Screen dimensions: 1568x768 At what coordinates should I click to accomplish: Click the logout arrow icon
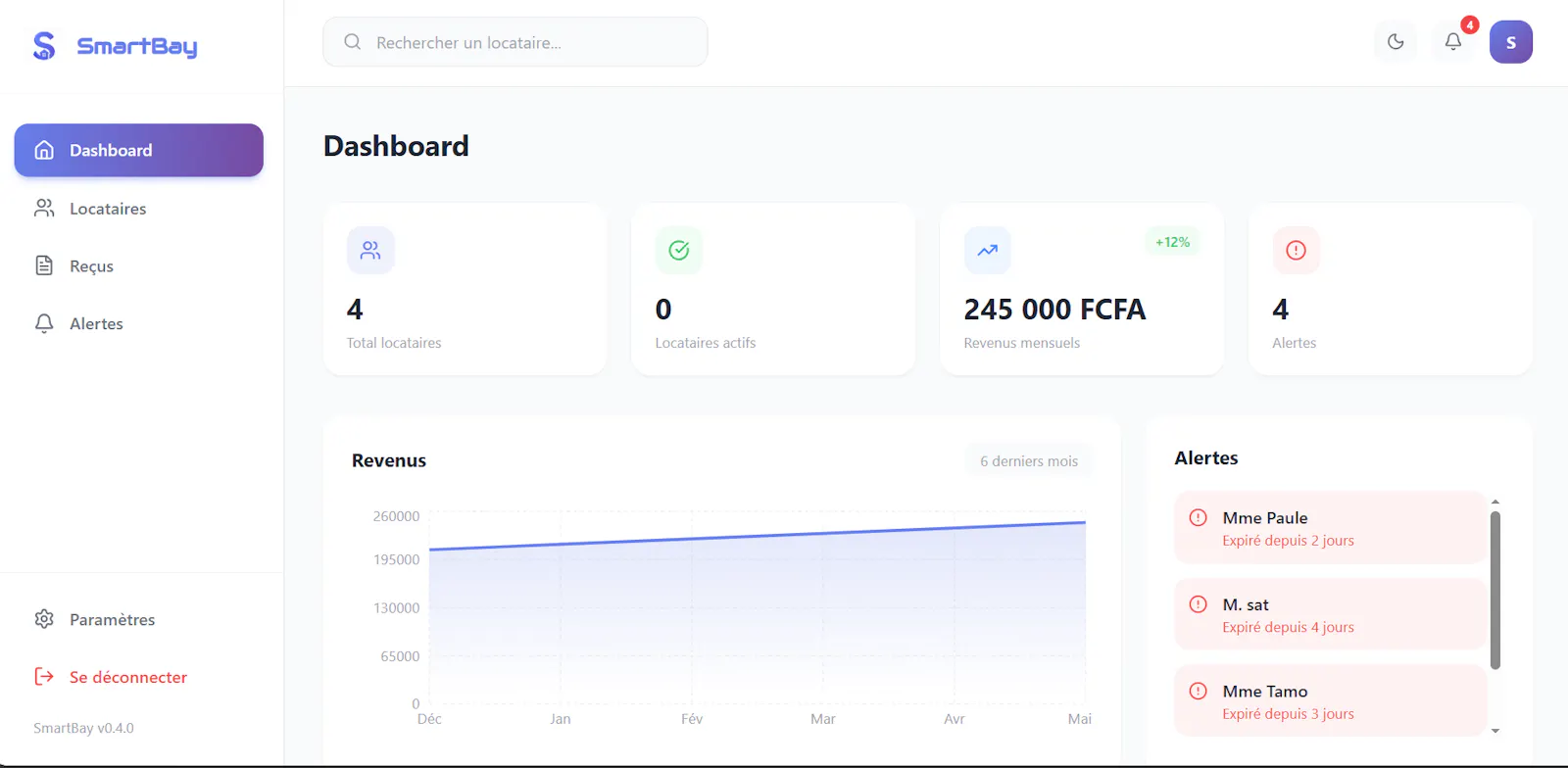point(44,677)
